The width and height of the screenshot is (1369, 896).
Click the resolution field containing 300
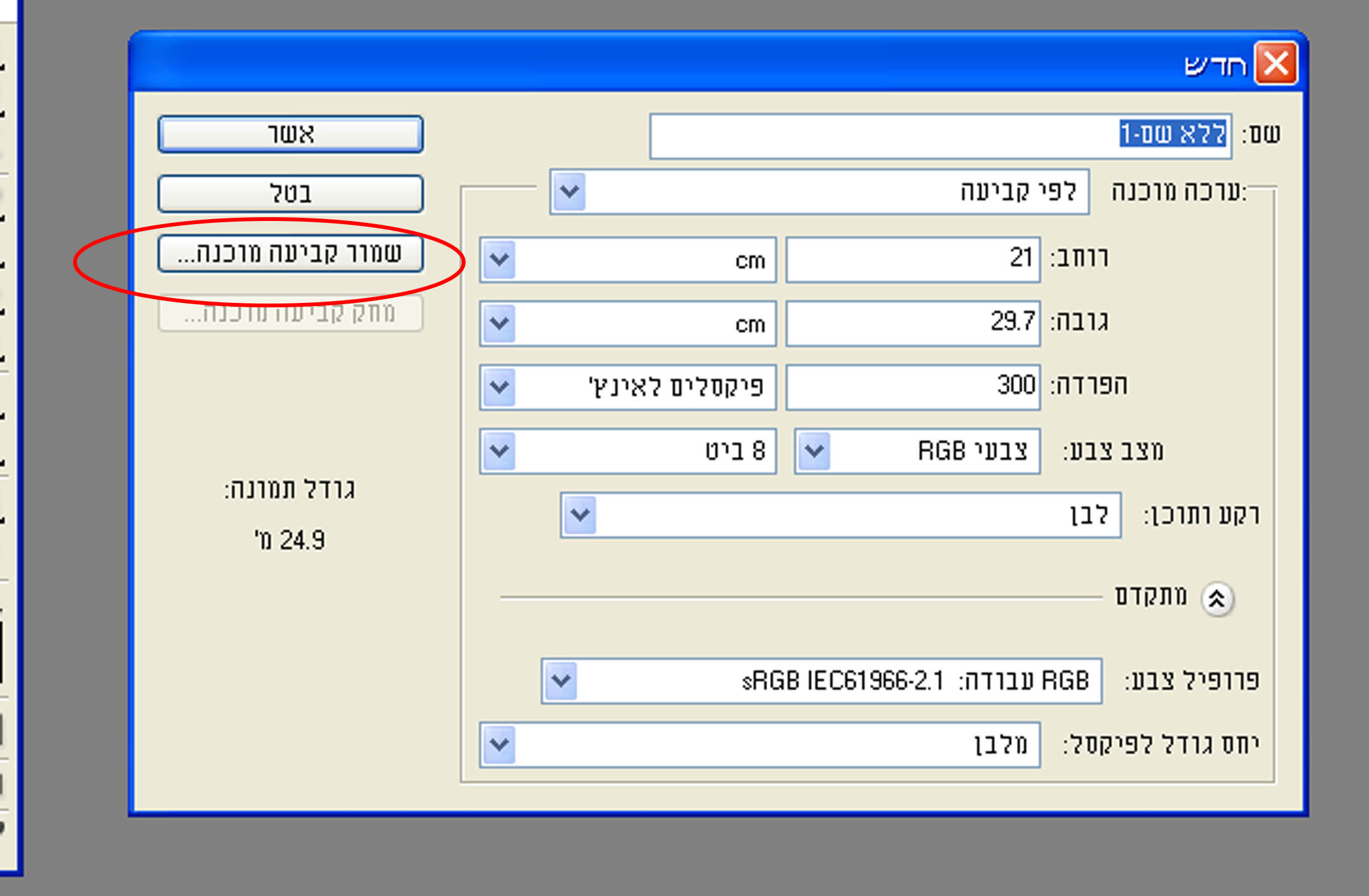pyautogui.click(x=912, y=387)
